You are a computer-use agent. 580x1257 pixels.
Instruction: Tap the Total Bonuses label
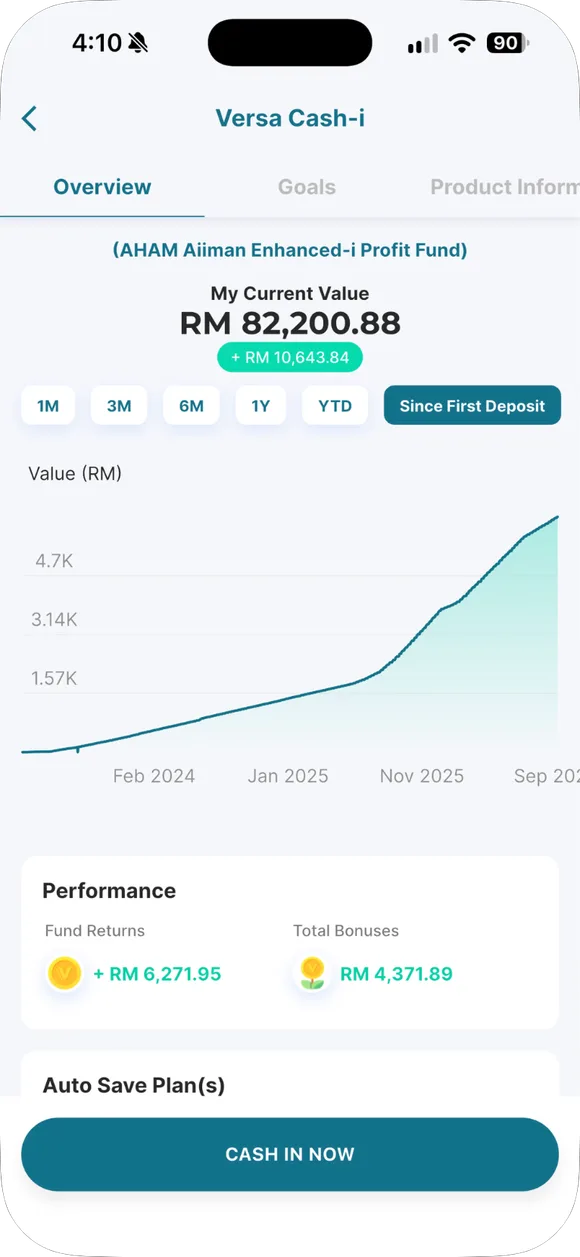click(x=346, y=931)
